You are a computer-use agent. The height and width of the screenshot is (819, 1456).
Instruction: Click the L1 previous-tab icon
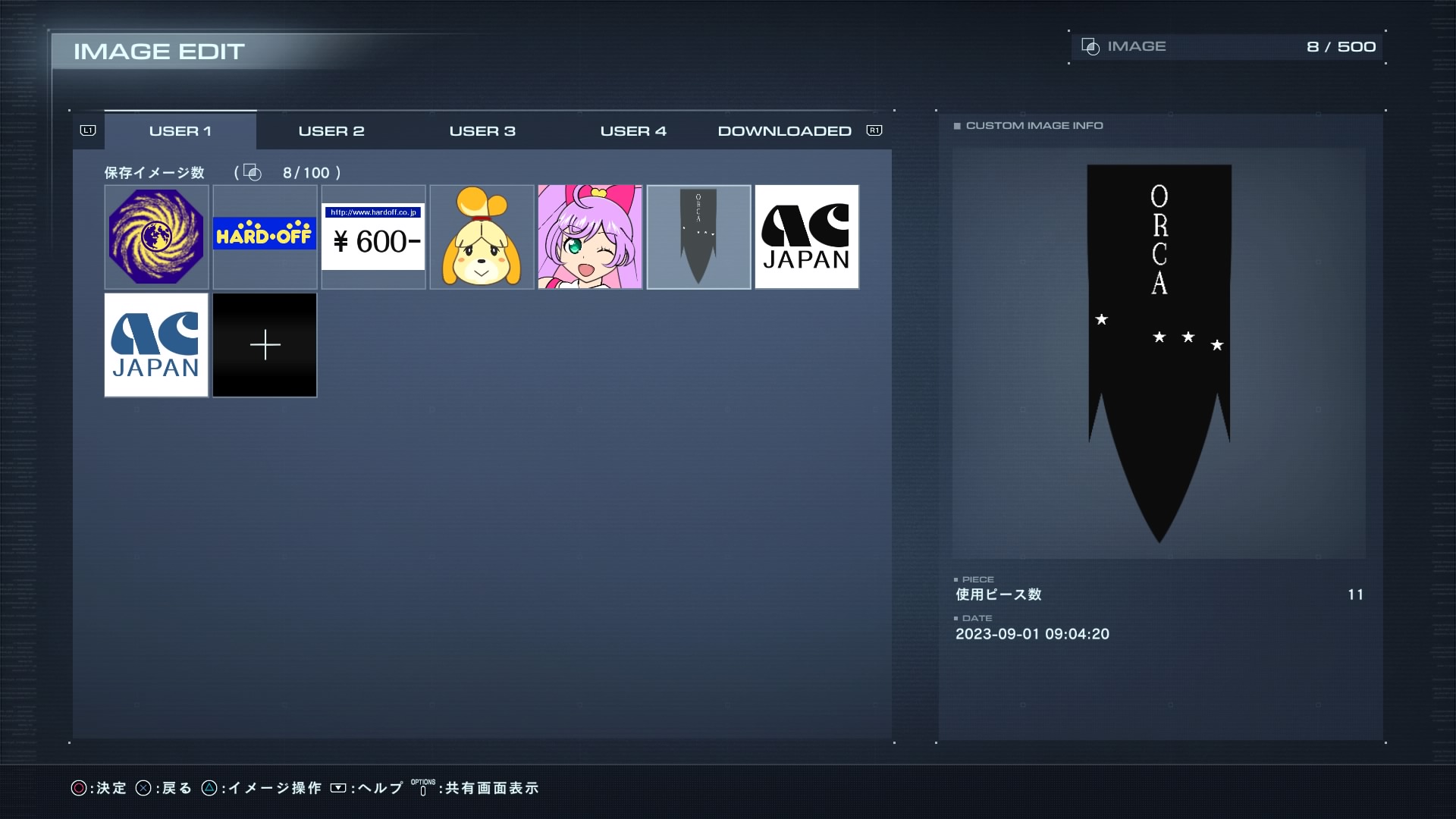[x=88, y=130]
